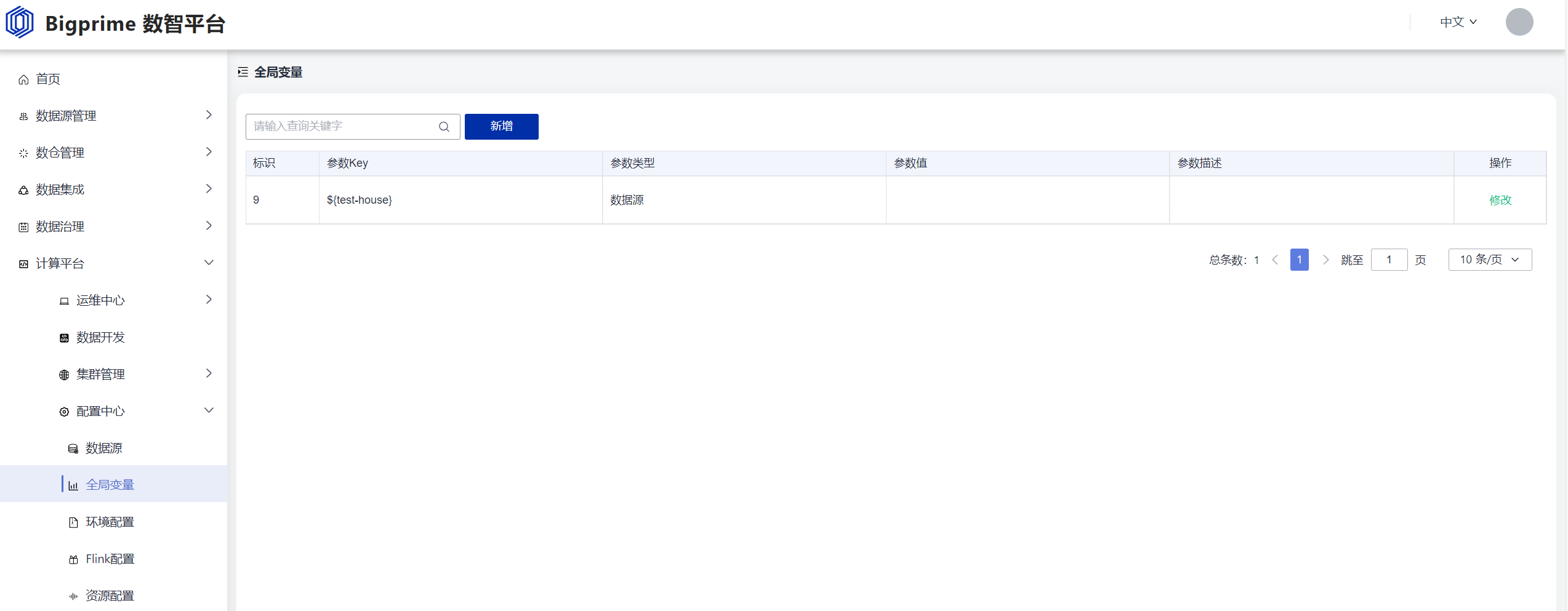
Task: Click the 数据集成 sidebar icon
Action: pyautogui.click(x=23, y=190)
